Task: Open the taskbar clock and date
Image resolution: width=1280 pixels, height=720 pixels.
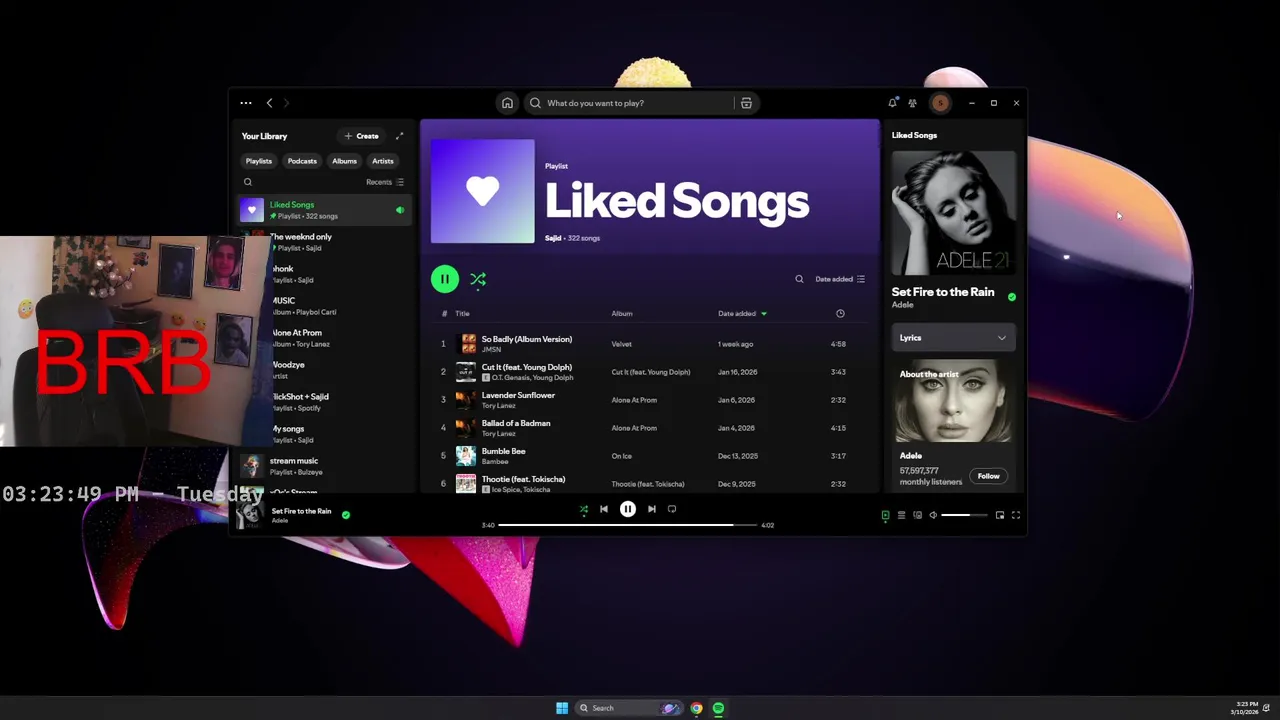Action: pos(1246,708)
